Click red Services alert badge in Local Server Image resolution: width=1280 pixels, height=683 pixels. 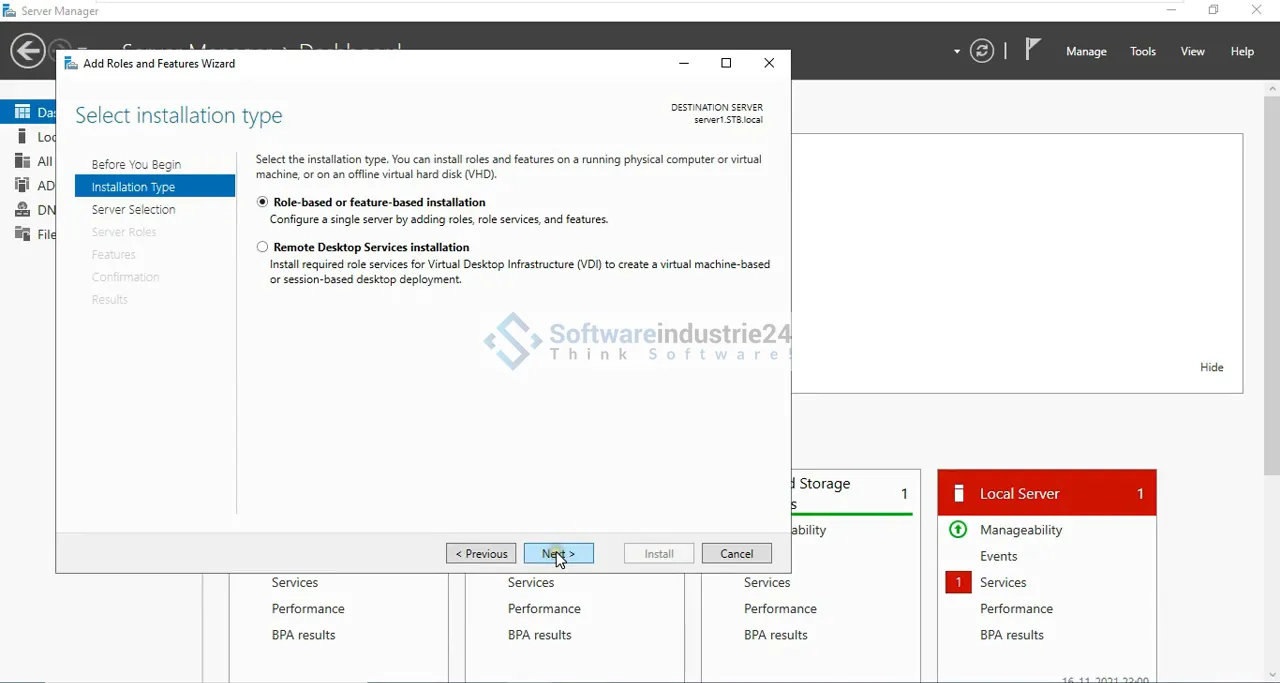point(958,582)
